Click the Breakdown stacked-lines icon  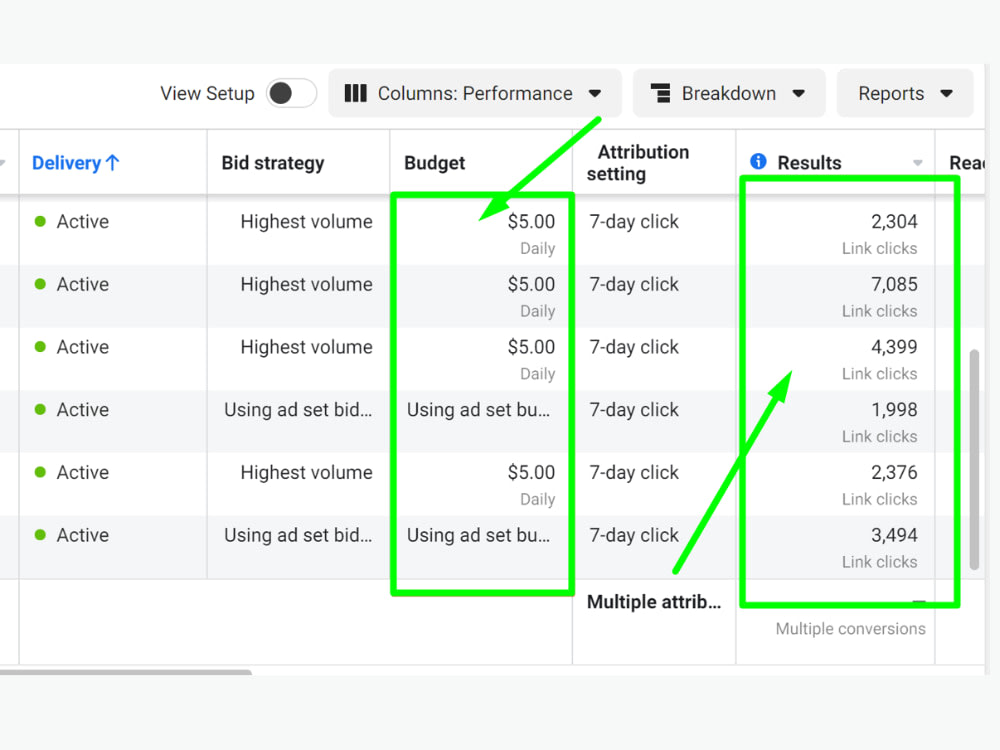[x=661, y=94]
